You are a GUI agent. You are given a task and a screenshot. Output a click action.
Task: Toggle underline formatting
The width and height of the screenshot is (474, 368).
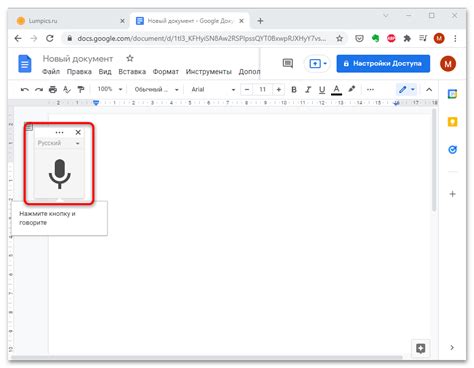tap(322, 89)
